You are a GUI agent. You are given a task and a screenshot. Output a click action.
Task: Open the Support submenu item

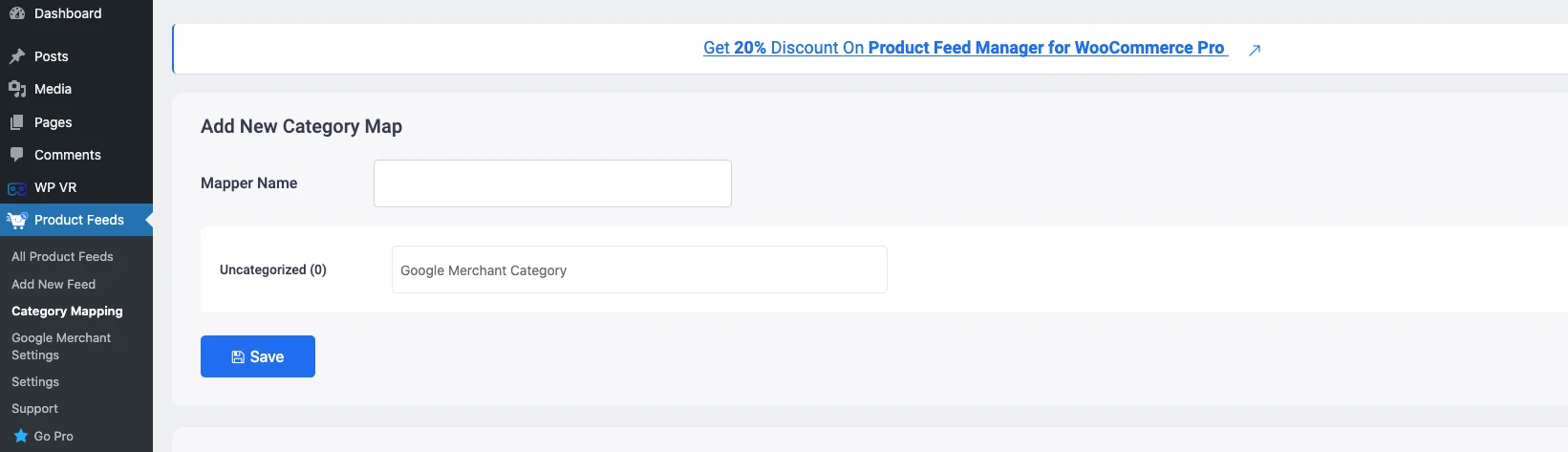34,408
